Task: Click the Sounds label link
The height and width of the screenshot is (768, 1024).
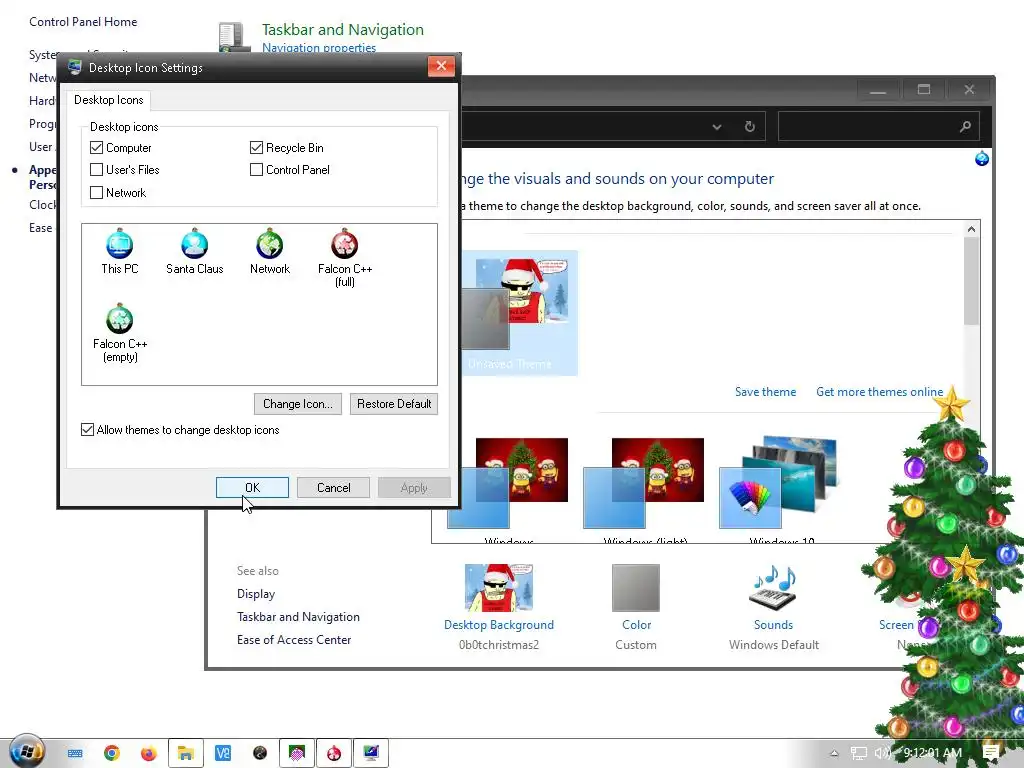Action: point(773,624)
